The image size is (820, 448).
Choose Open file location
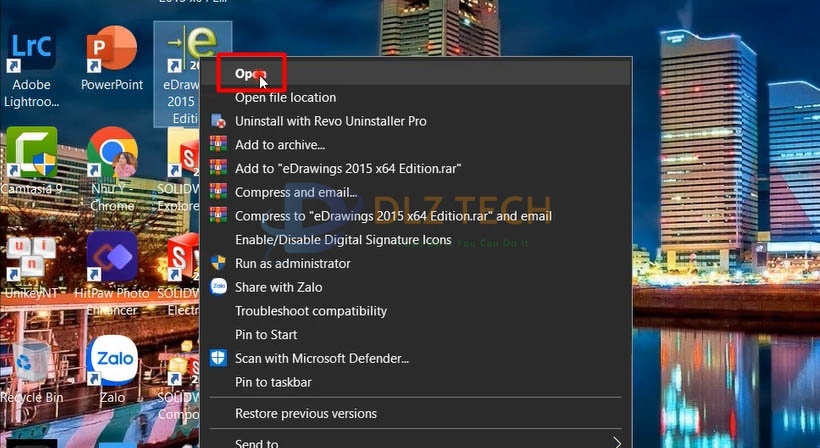point(285,97)
